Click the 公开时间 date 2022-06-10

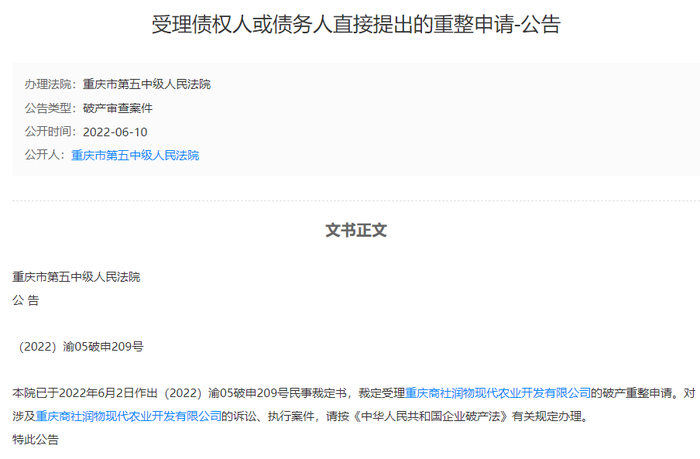point(115,132)
